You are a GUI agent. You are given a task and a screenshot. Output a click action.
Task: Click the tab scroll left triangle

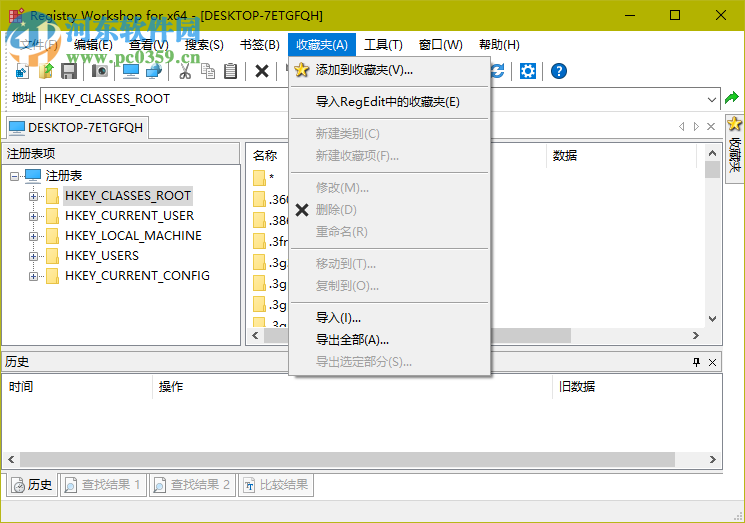pyautogui.click(x=682, y=126)
